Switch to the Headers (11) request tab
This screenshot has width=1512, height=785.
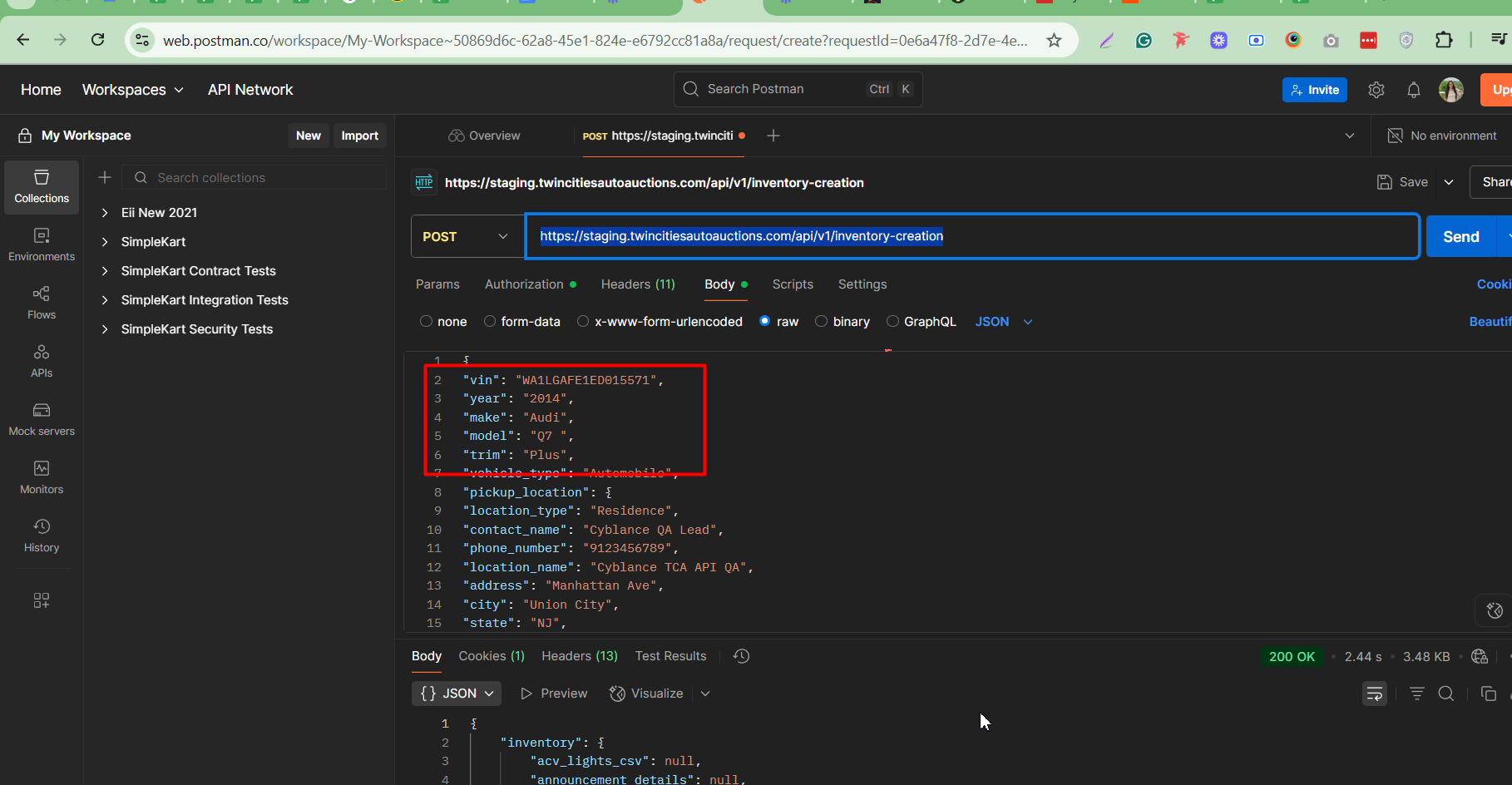coord(638,284)
